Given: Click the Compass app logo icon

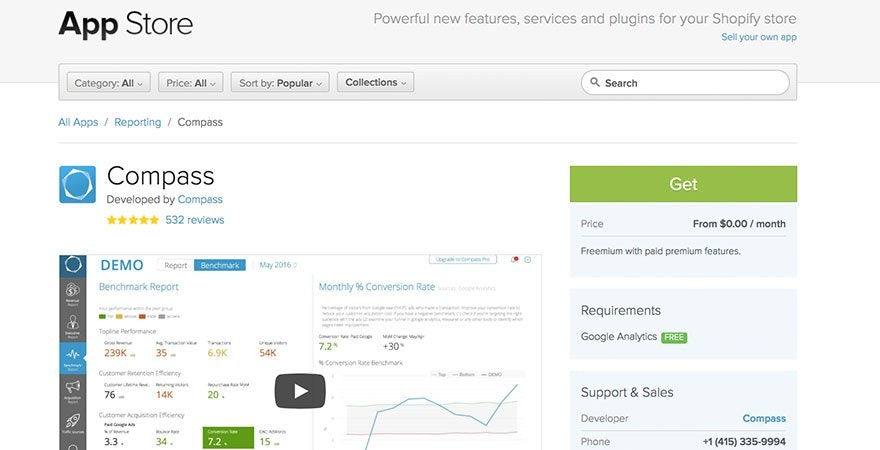Looking at the screenshot, I should [77, 185].
